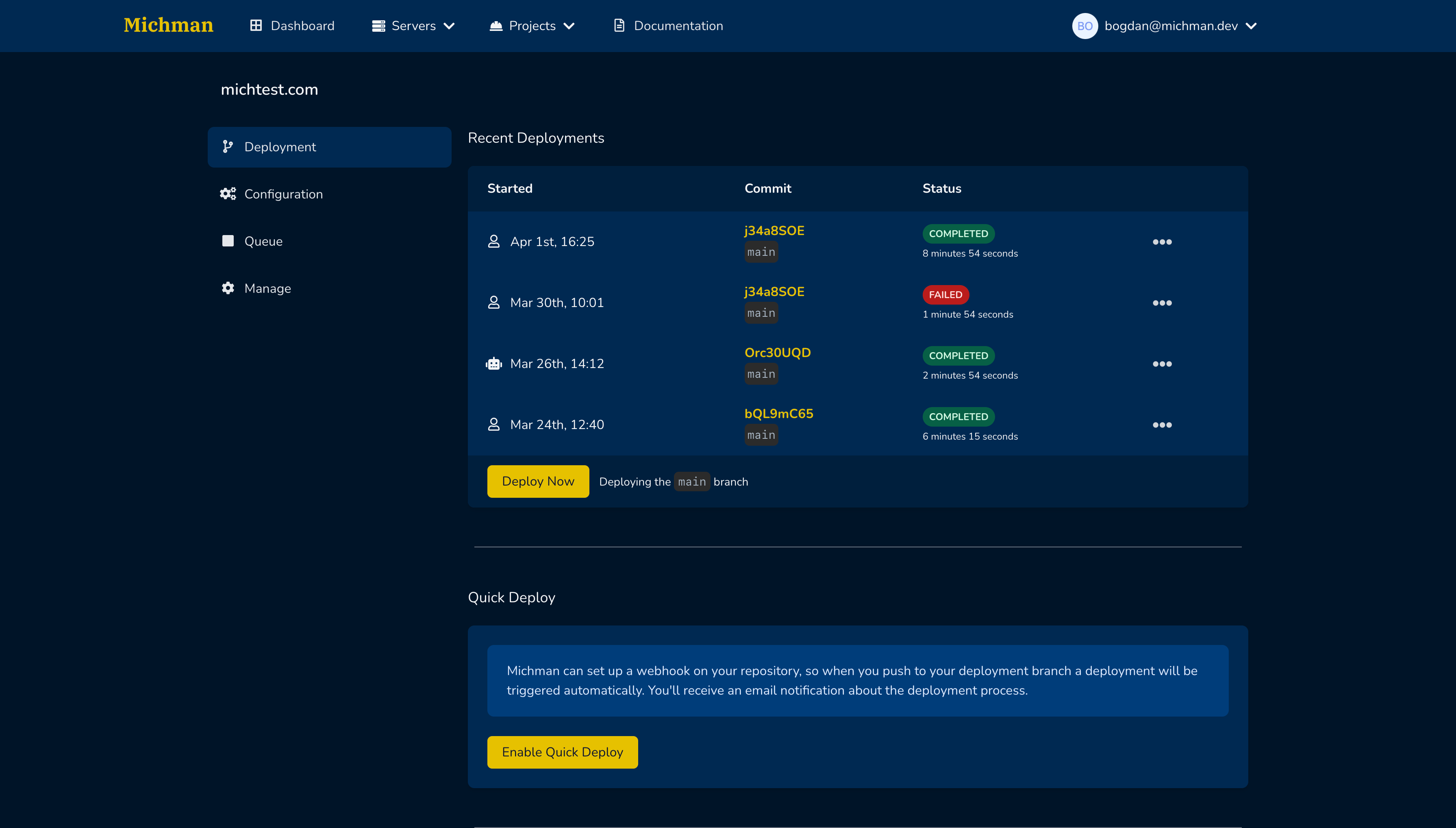This screenshot has width=1456, height=828.
Task: Switch to the Queue section
Action: (263, 241)
